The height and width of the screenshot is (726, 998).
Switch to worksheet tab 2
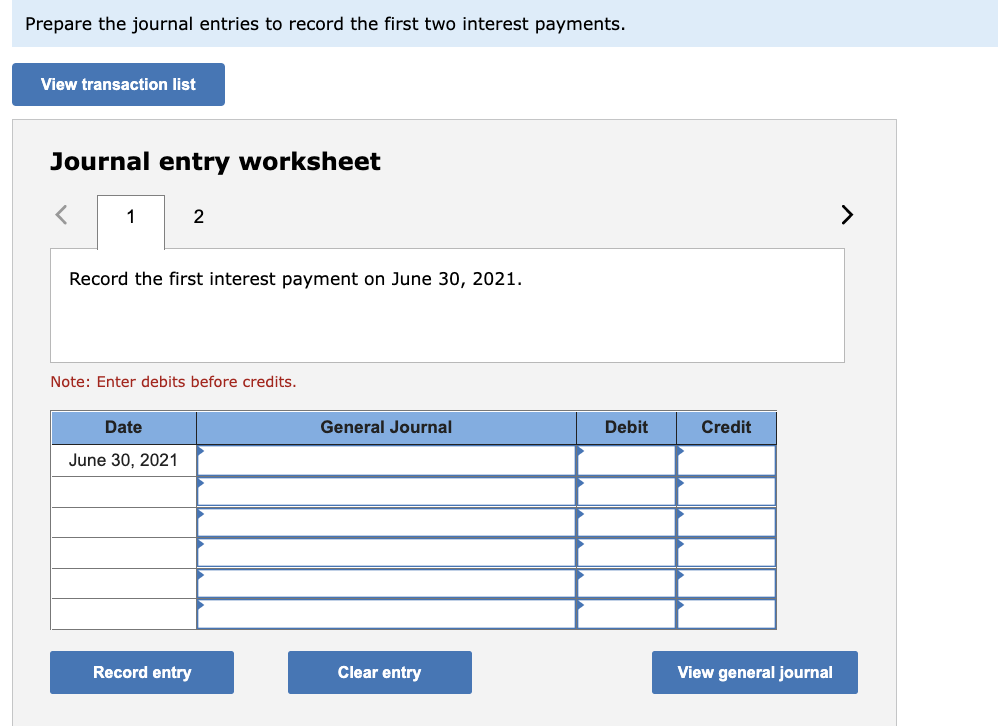(198, 216)
